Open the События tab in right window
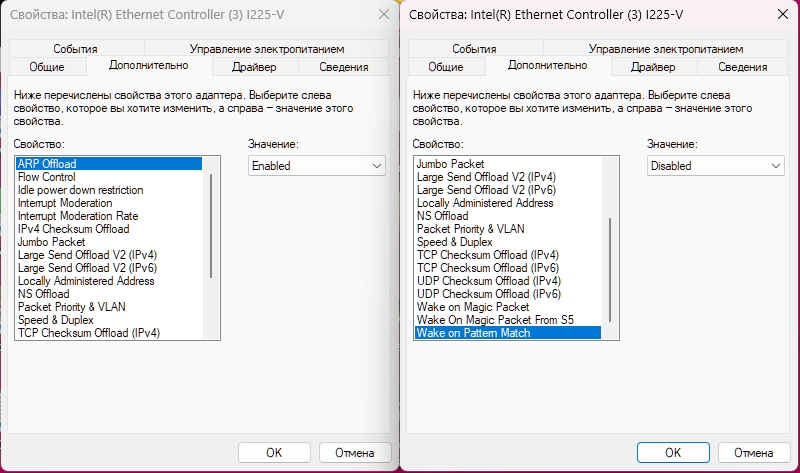The width and height of the screenshot is (800, 473). [474, 48]
